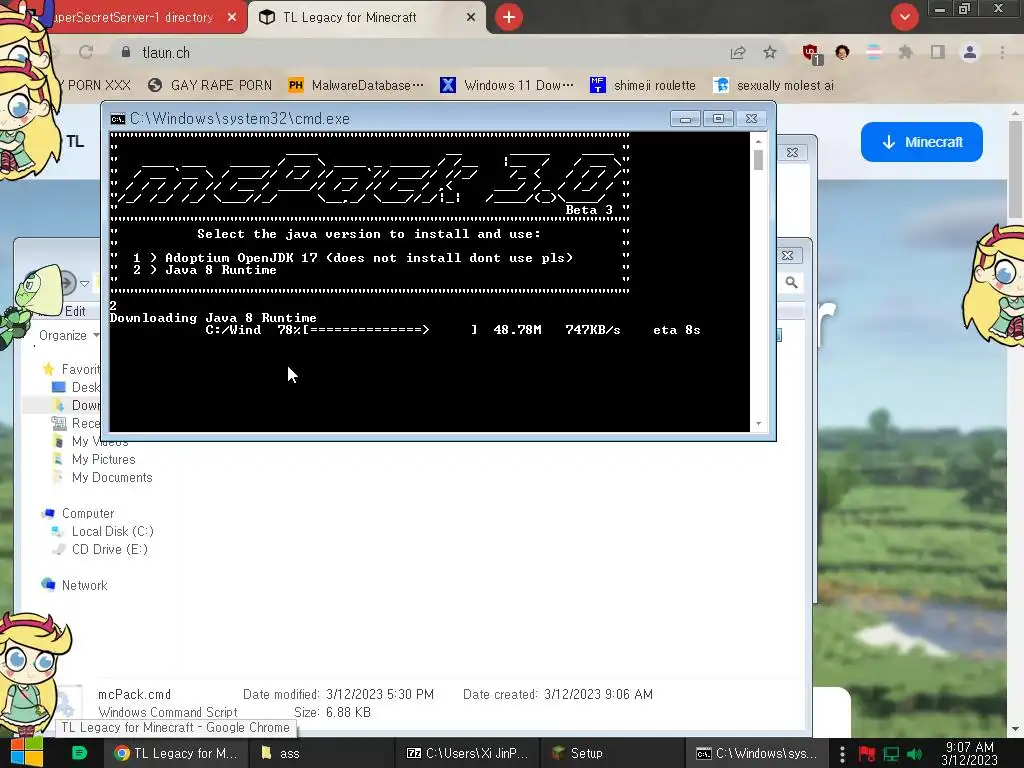The image size is (1024, 768).
Task: Select Network in Explorer tree
Action: click(74, 586)
